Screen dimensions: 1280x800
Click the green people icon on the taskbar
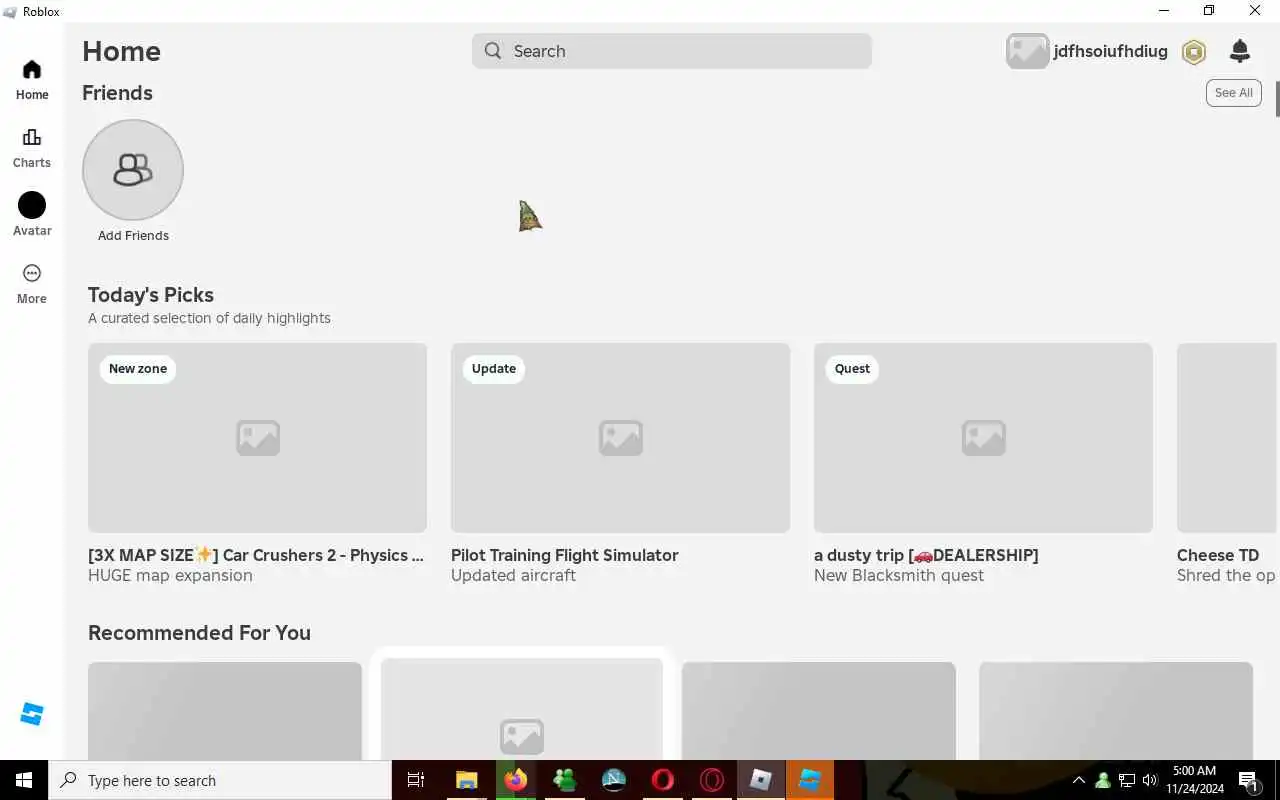[564, 780]
